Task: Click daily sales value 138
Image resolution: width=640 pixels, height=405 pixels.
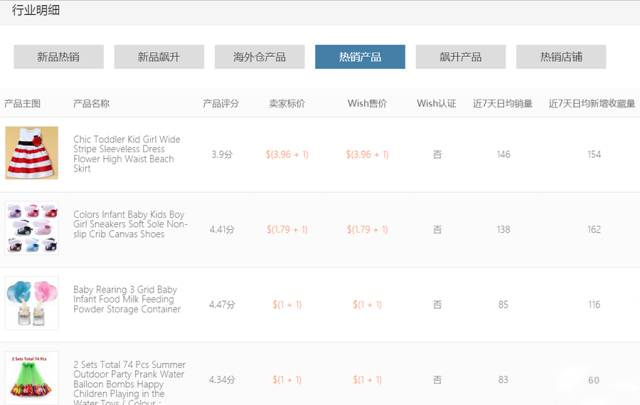Action: [x=503, y=229]
